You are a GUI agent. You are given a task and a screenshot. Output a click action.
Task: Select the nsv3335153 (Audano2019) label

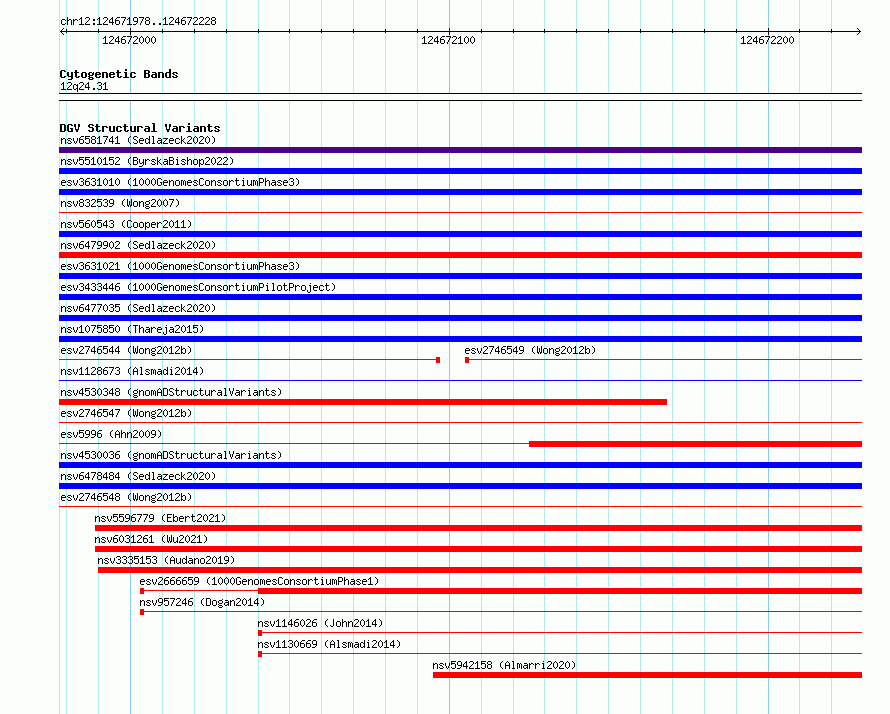(x=166, y=560)
